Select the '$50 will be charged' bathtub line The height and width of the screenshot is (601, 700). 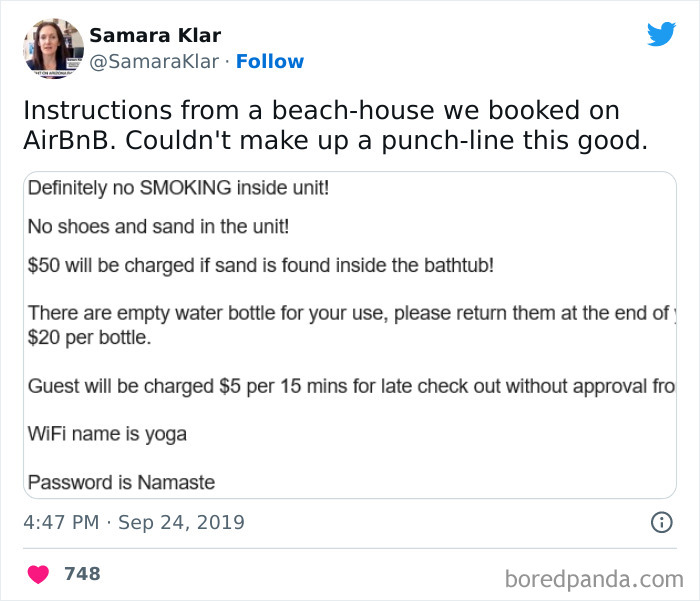click(x=261, y=265)
